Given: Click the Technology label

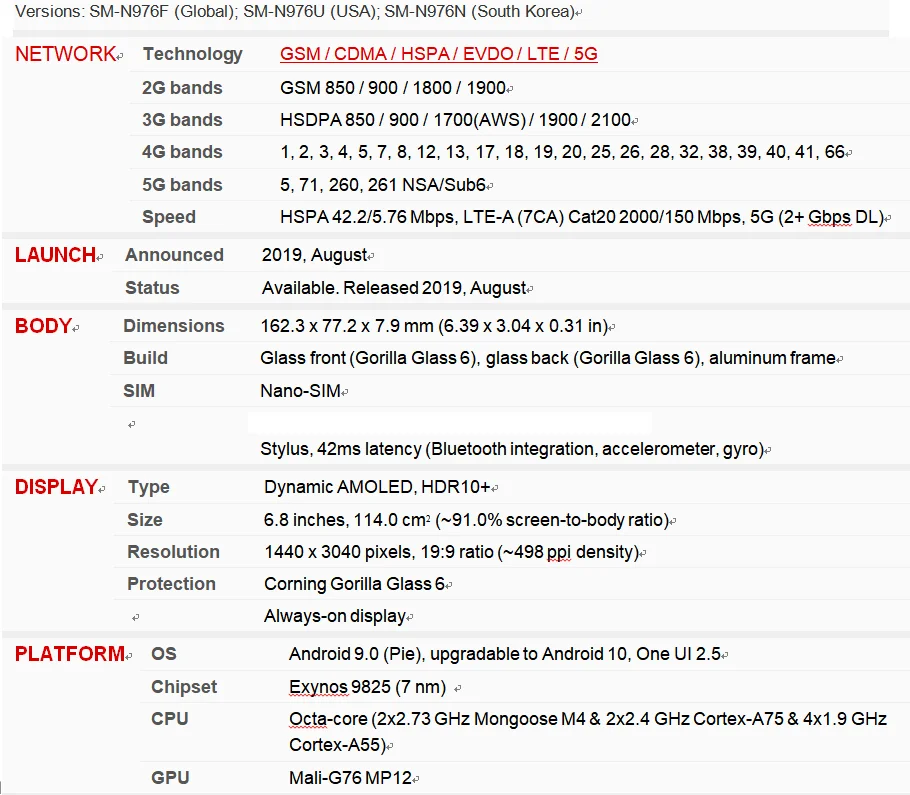Looking at the screenshot, I should 193,54.
